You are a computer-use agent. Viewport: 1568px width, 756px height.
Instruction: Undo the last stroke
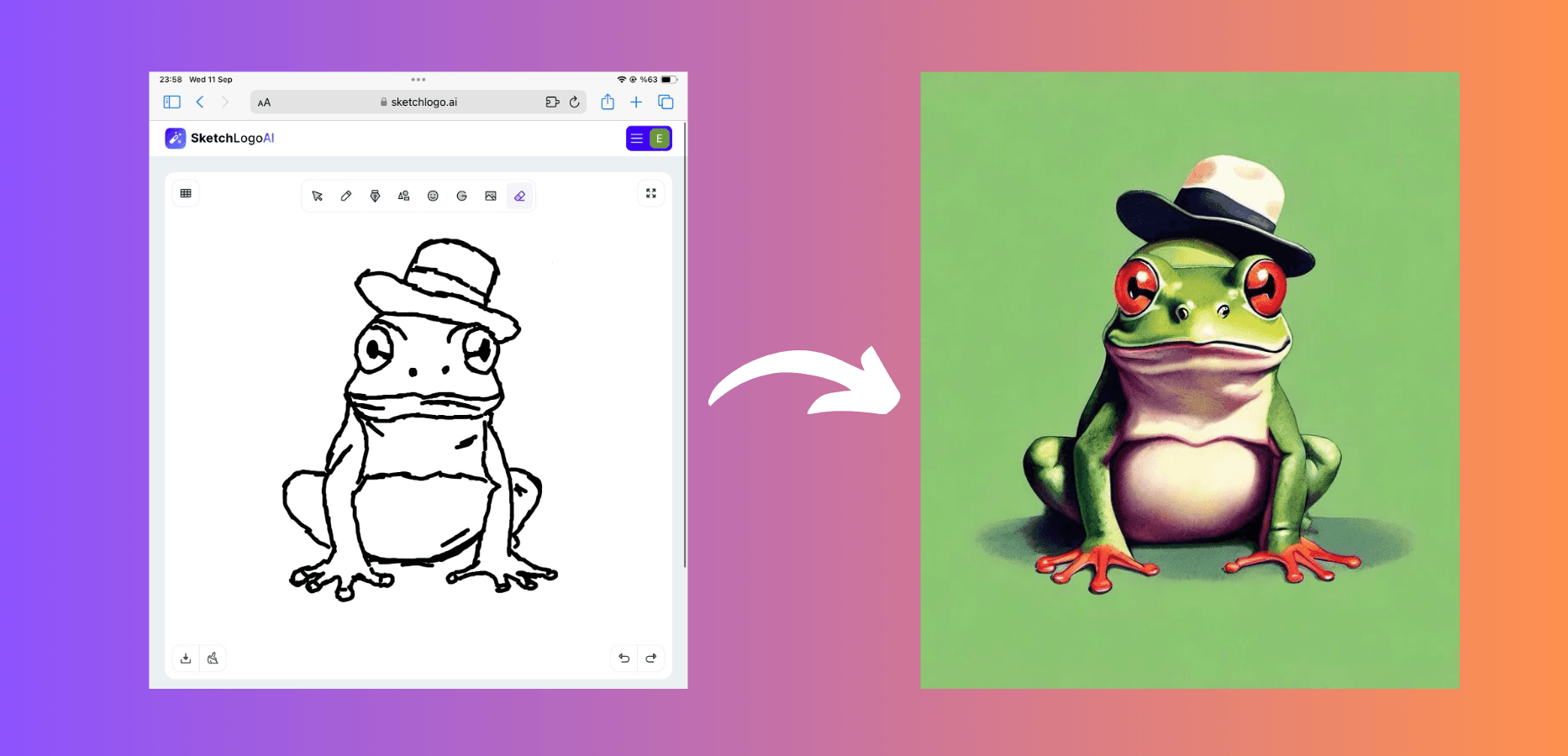click(x=624, y=658)
